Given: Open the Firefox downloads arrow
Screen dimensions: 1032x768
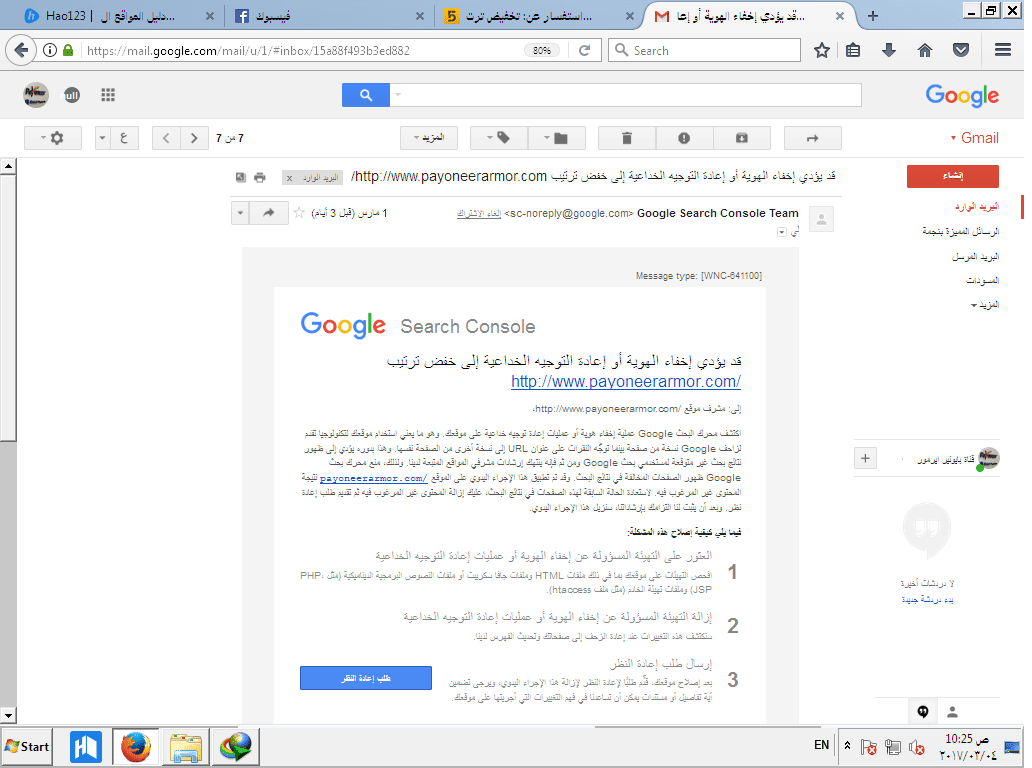Looking at the screenshot, I should coord(889,51).
